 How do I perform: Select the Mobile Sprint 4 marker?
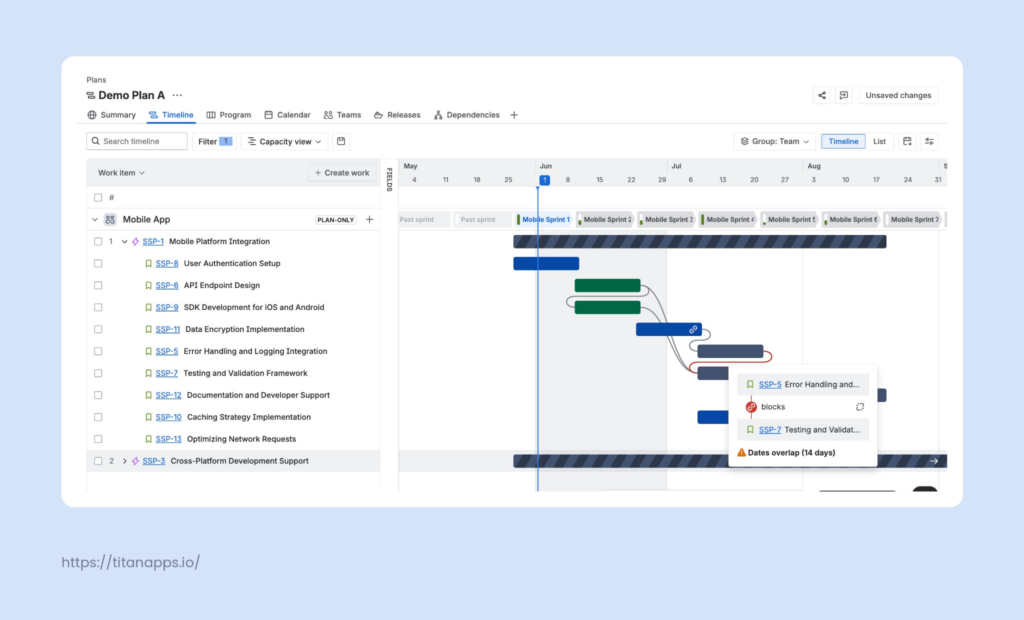728,220
